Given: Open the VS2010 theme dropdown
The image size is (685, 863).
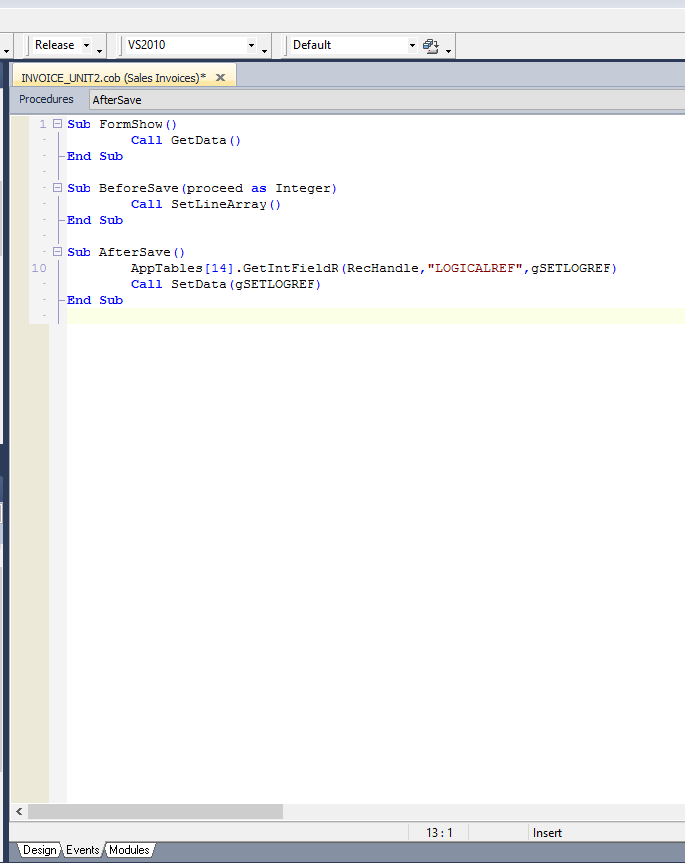Looking at the screenshot, I should click(251, 45).
